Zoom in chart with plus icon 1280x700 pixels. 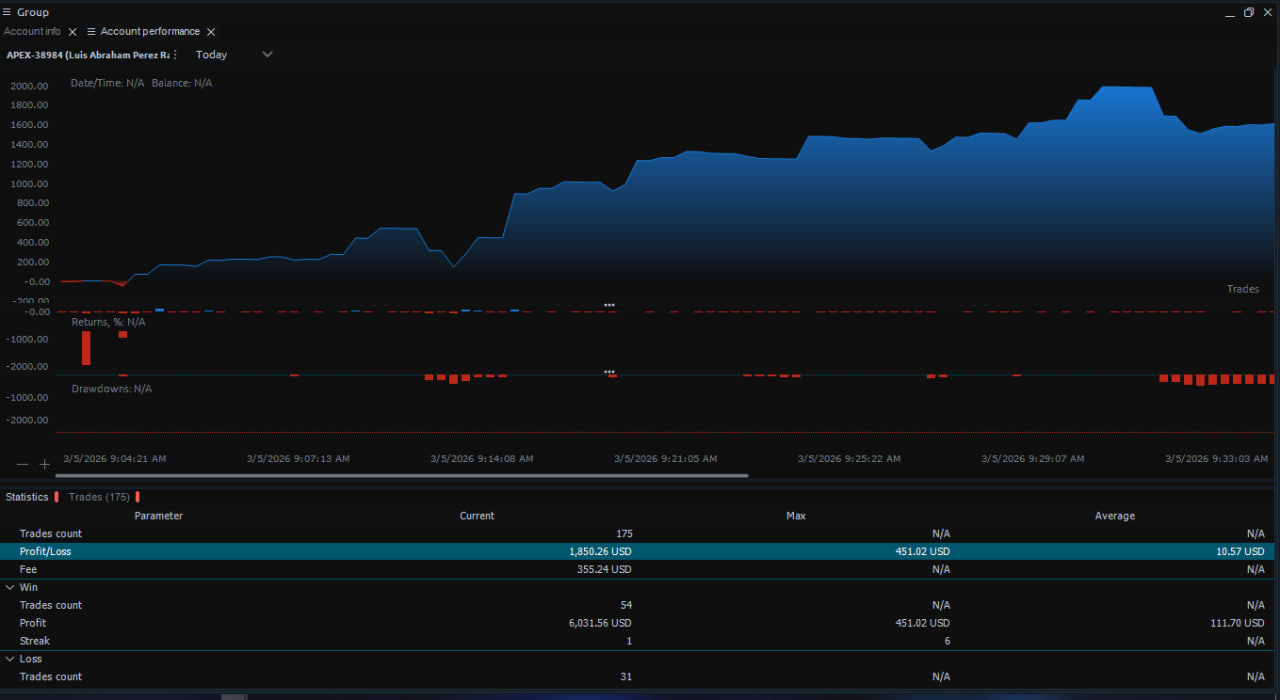click(x=44, y=464)
